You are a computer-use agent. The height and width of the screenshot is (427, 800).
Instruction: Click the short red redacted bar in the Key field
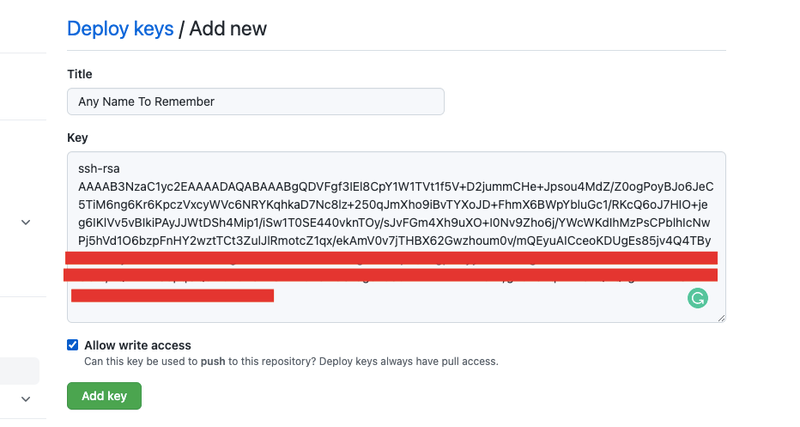click(x=172, y=295)
